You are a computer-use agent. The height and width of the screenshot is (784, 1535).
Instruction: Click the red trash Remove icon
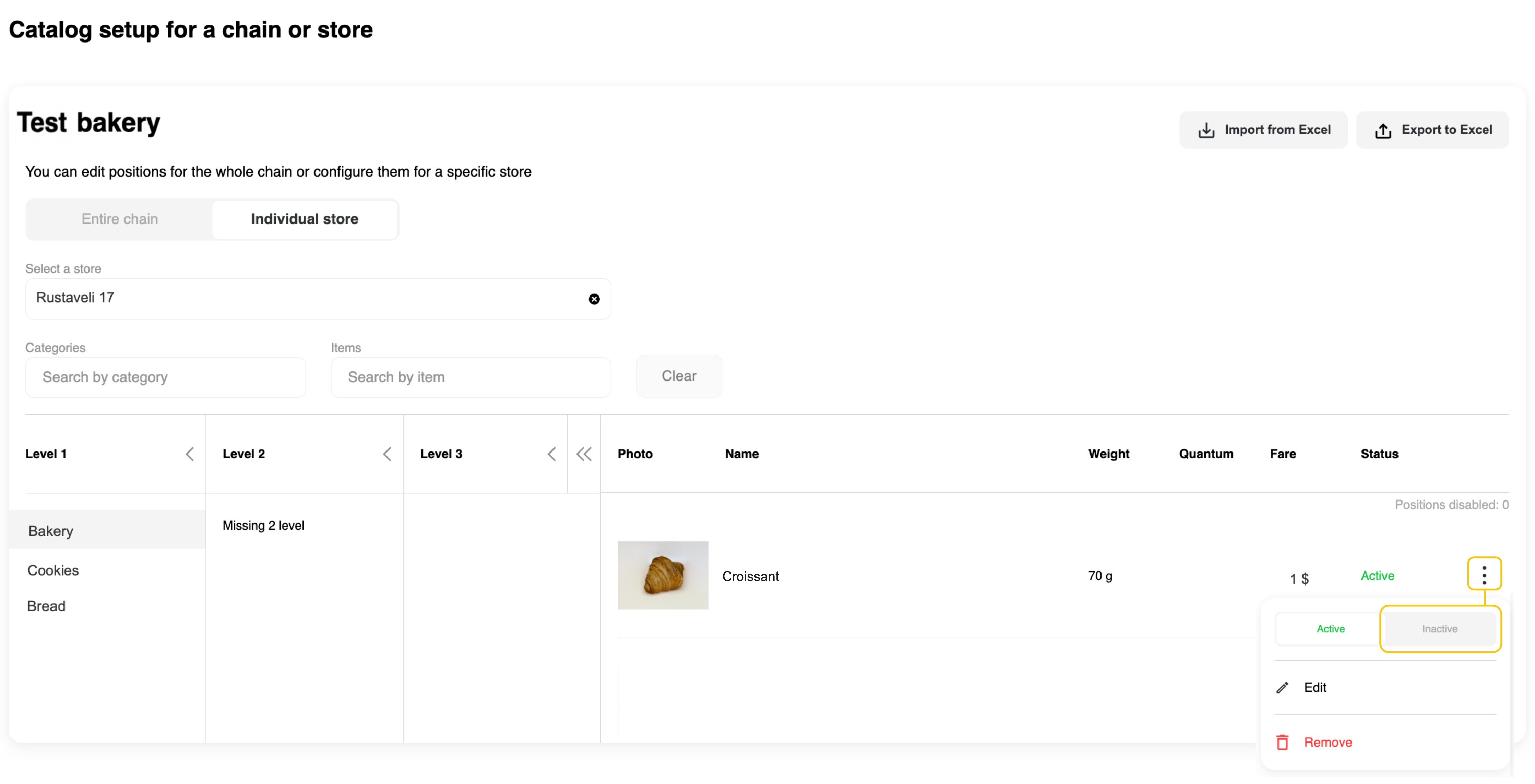point(1282,742)
